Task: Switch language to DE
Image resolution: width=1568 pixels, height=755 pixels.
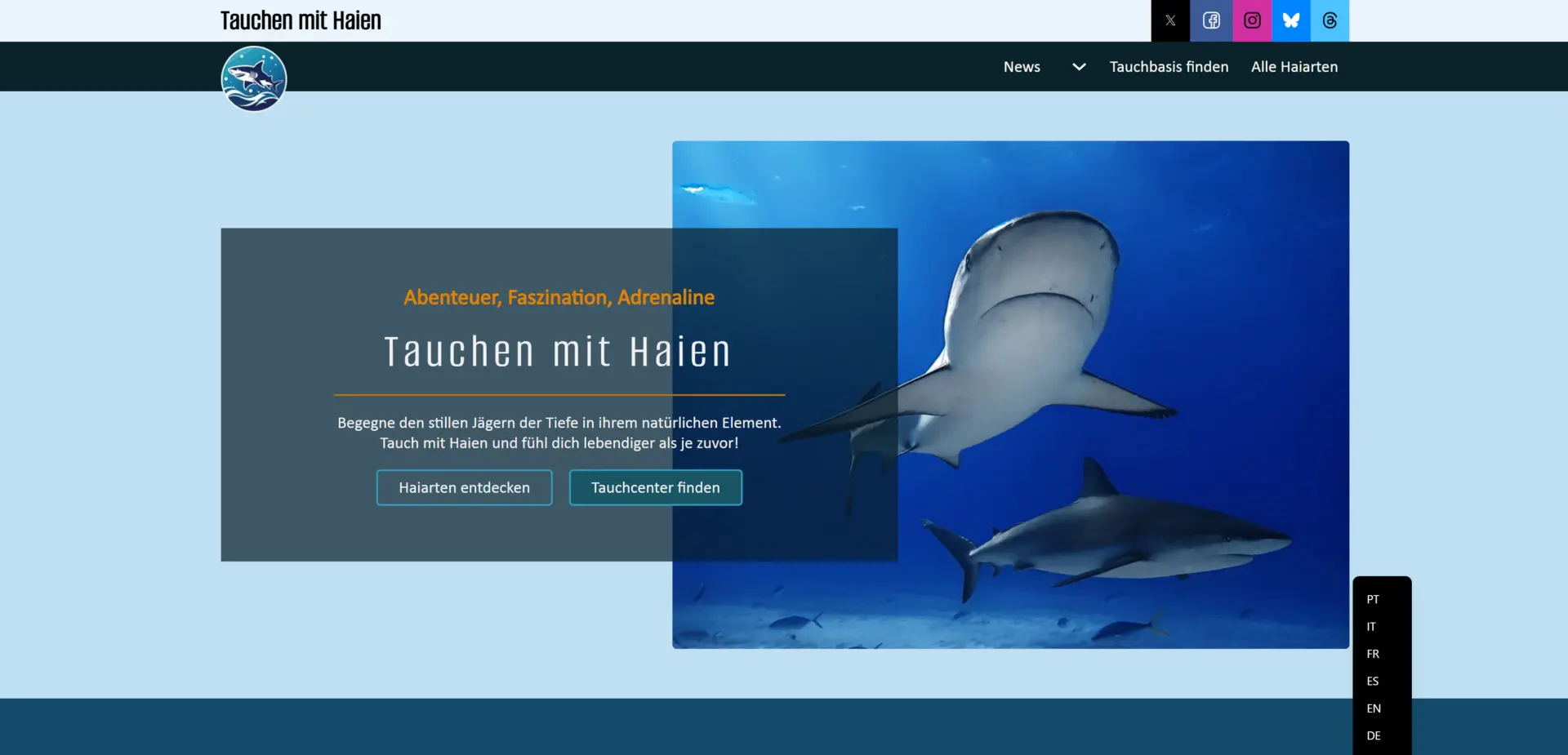Action: [1374, 735]
